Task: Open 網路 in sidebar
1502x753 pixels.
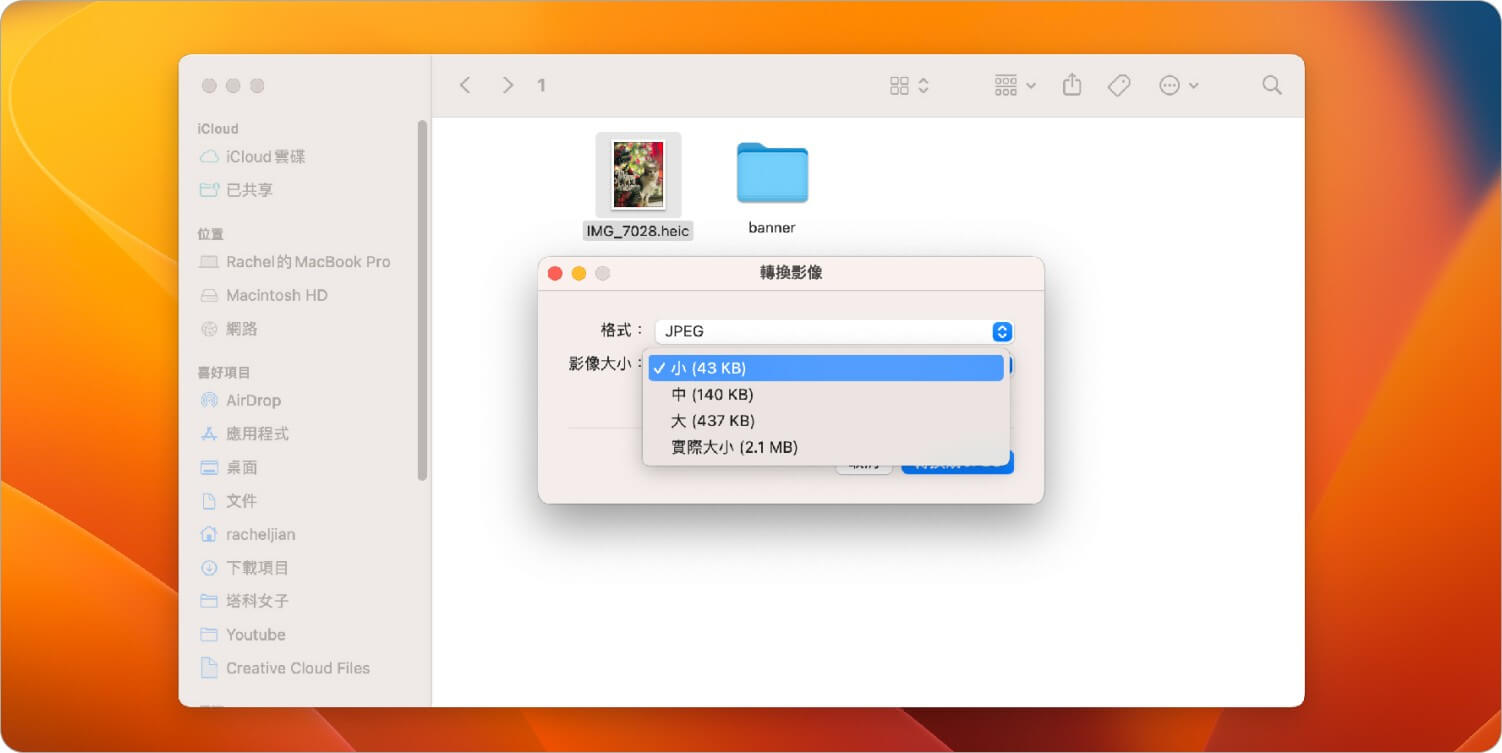Action: (x=229, y=329)
